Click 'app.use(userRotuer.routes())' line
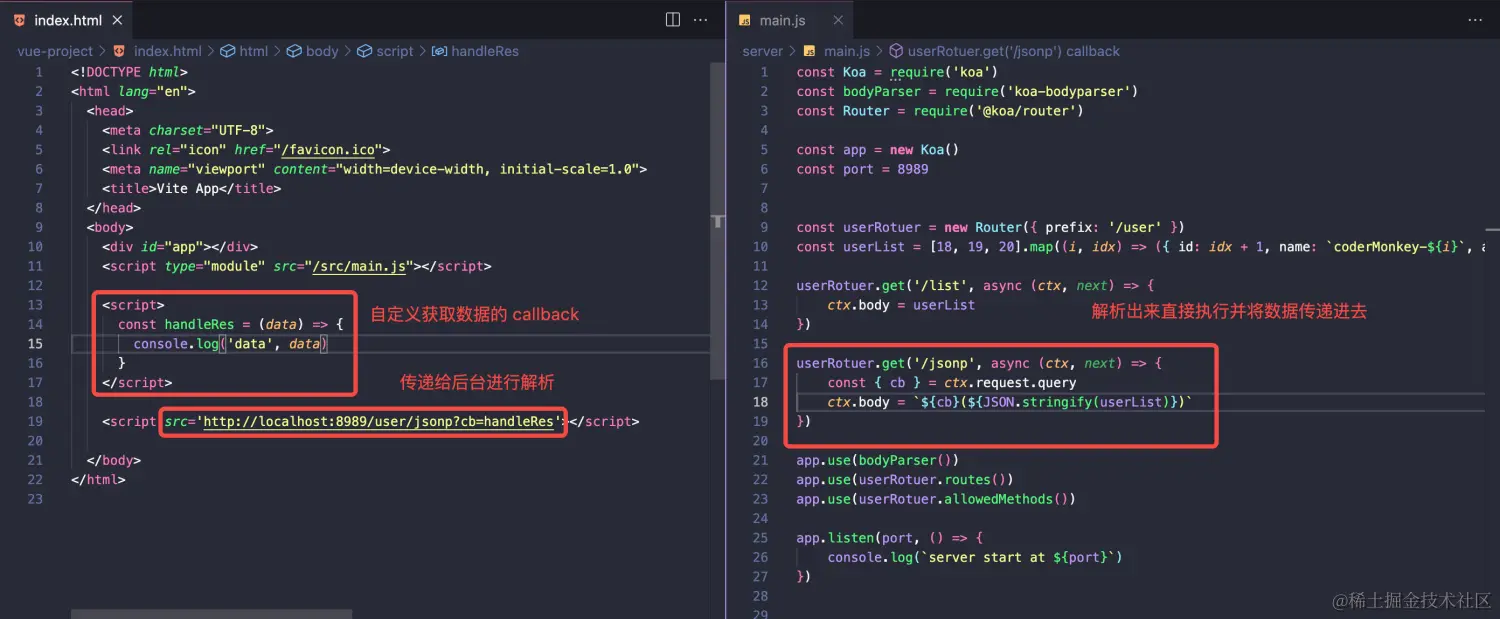Screen dimensions: 1500x619 [905, 479]
